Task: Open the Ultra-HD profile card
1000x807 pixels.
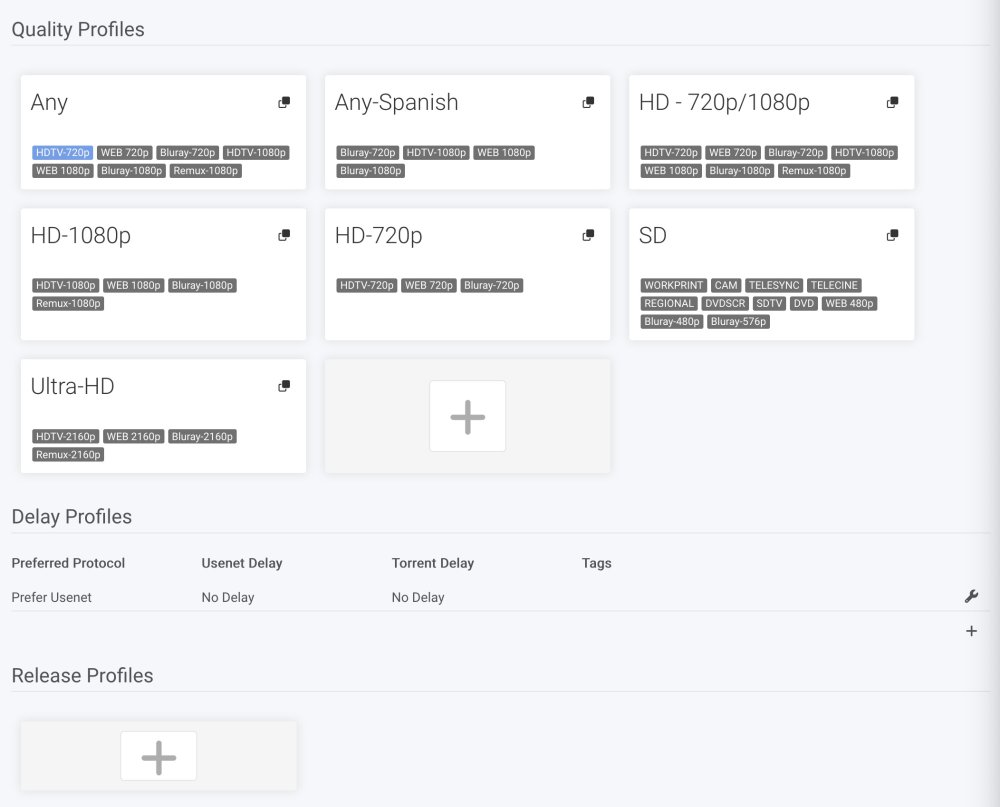Action: [163, 416]
